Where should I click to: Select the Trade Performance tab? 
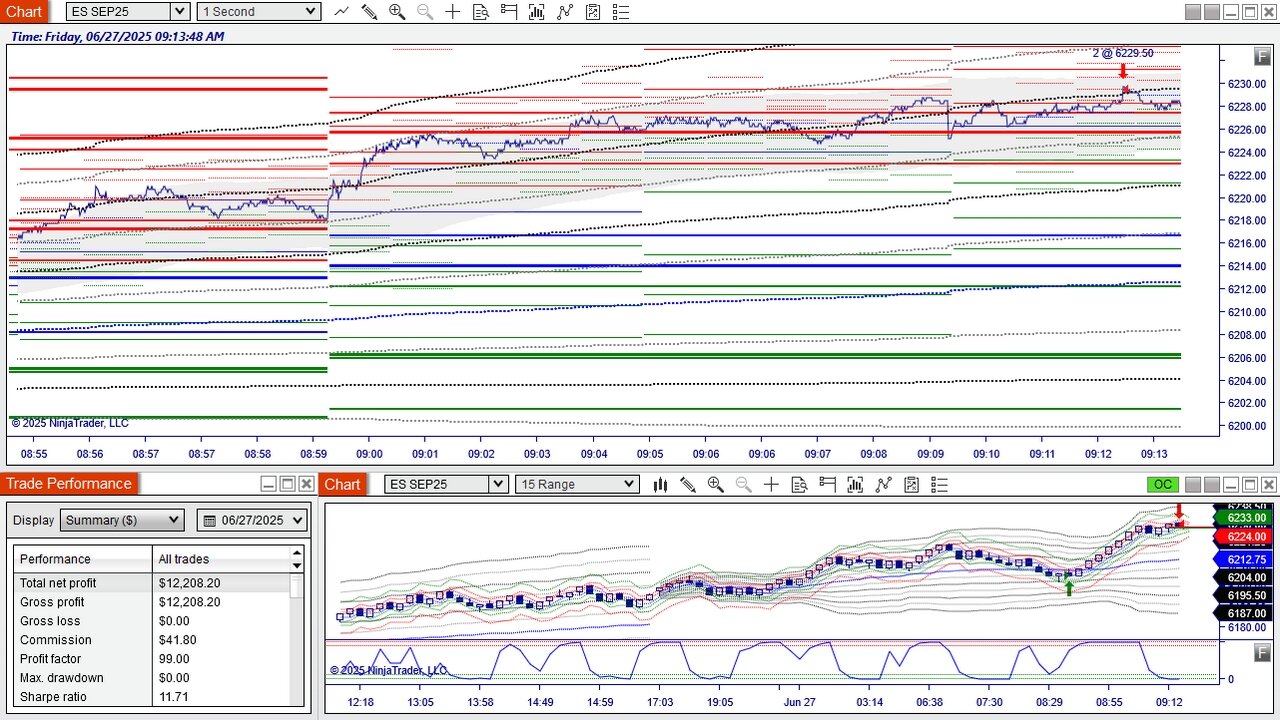coord(69,484)
